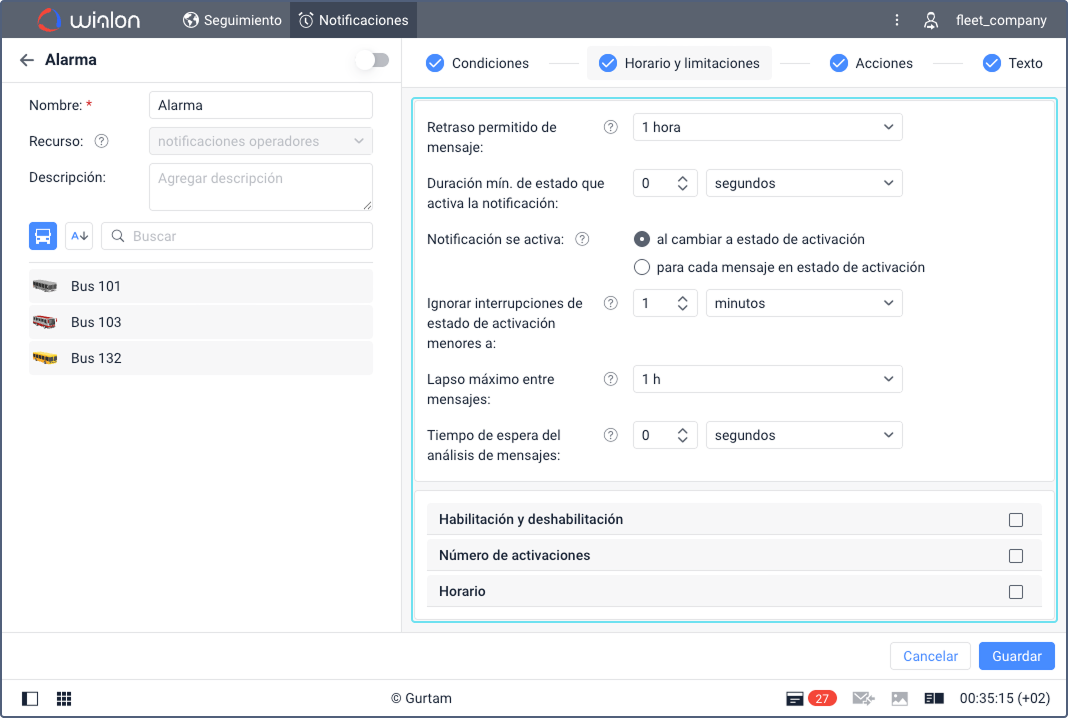Click the alphabetical sort order icon

[x=79, y=236]
